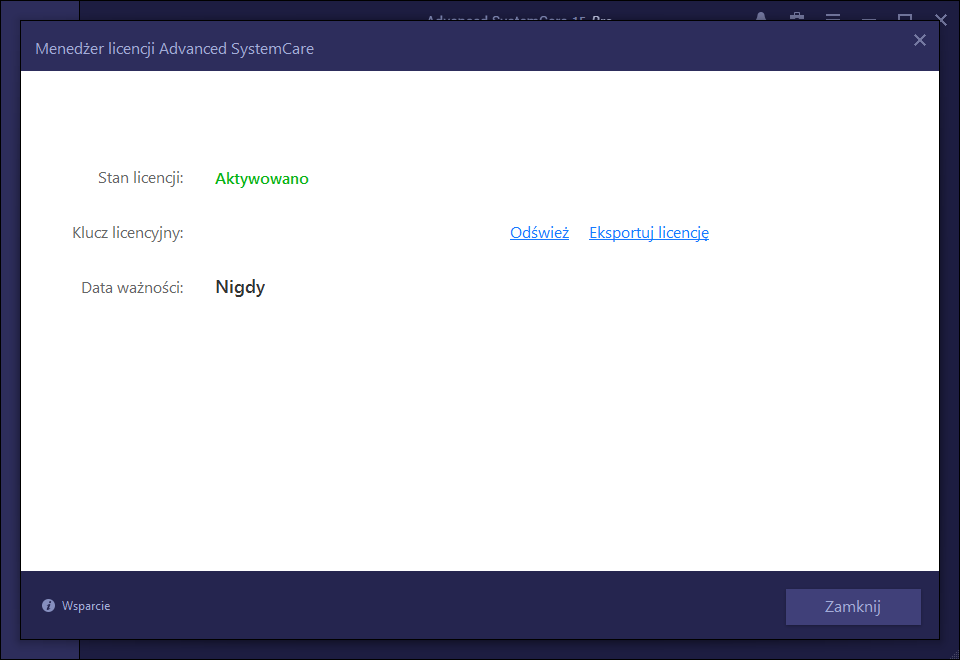Open the Eksportuj licencję link
960x660 pixels.
[x=649, y=233]
